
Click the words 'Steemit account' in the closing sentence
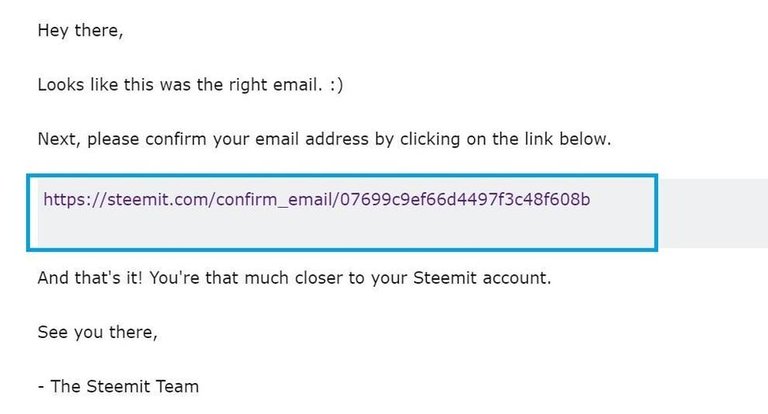click(482, 278)
